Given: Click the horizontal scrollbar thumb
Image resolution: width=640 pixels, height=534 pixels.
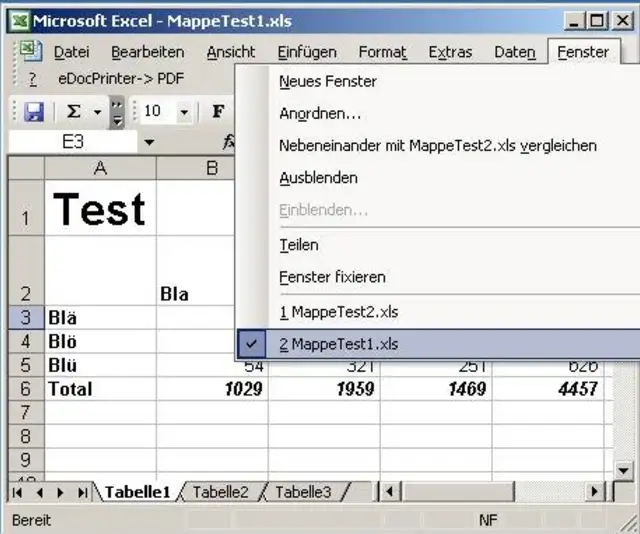Looking at the screenshot, I should click(x=458, y=492).
